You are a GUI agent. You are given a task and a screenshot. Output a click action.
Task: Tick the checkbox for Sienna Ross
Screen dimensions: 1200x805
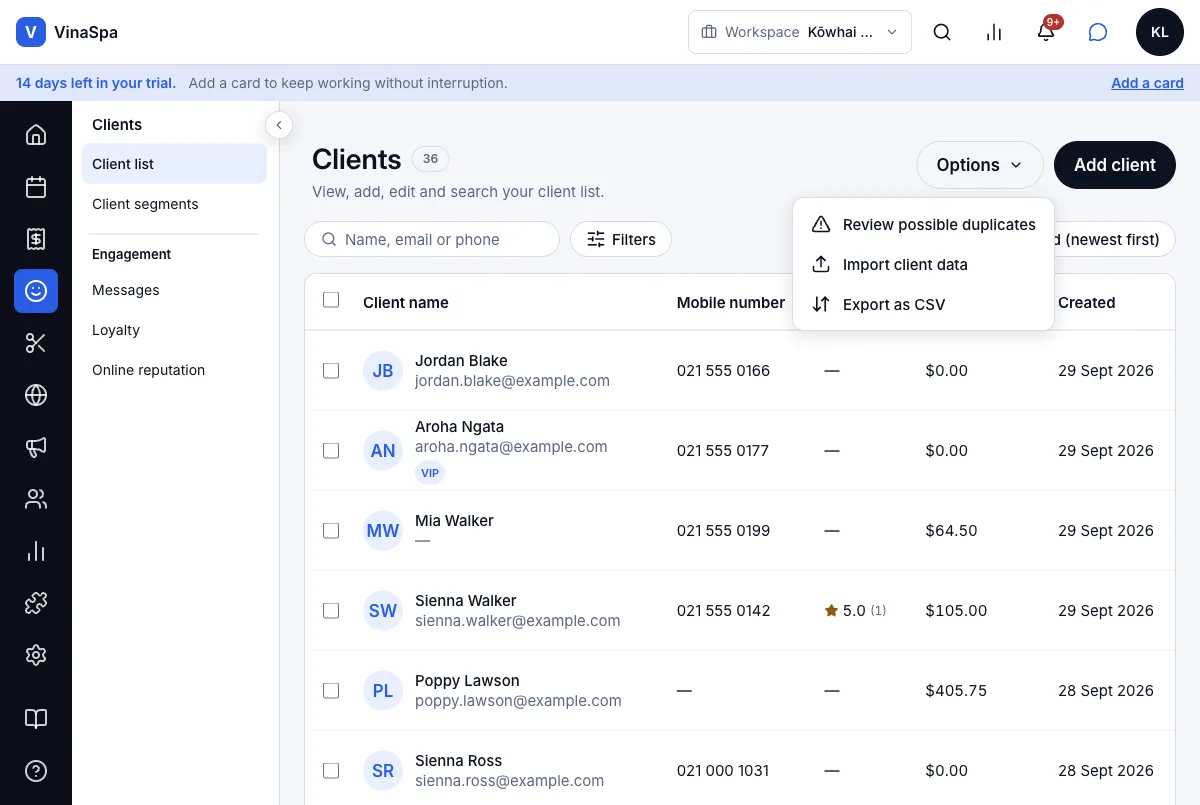(331, 771)
